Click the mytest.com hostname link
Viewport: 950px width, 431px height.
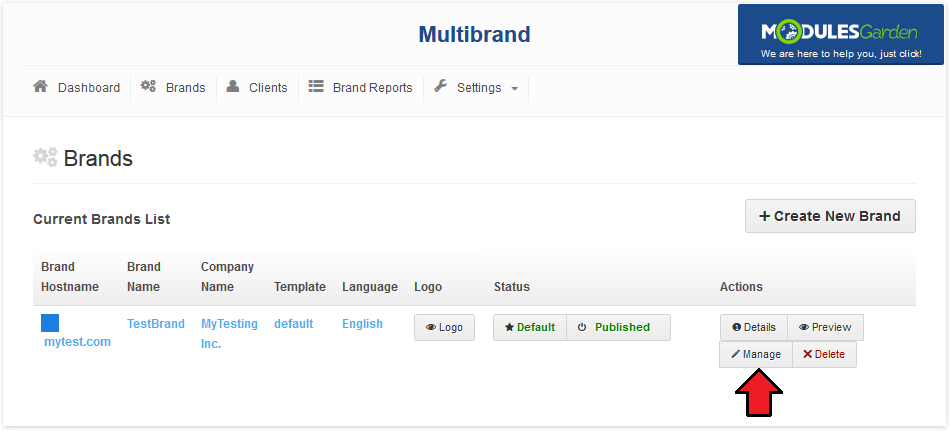point(78,342)
